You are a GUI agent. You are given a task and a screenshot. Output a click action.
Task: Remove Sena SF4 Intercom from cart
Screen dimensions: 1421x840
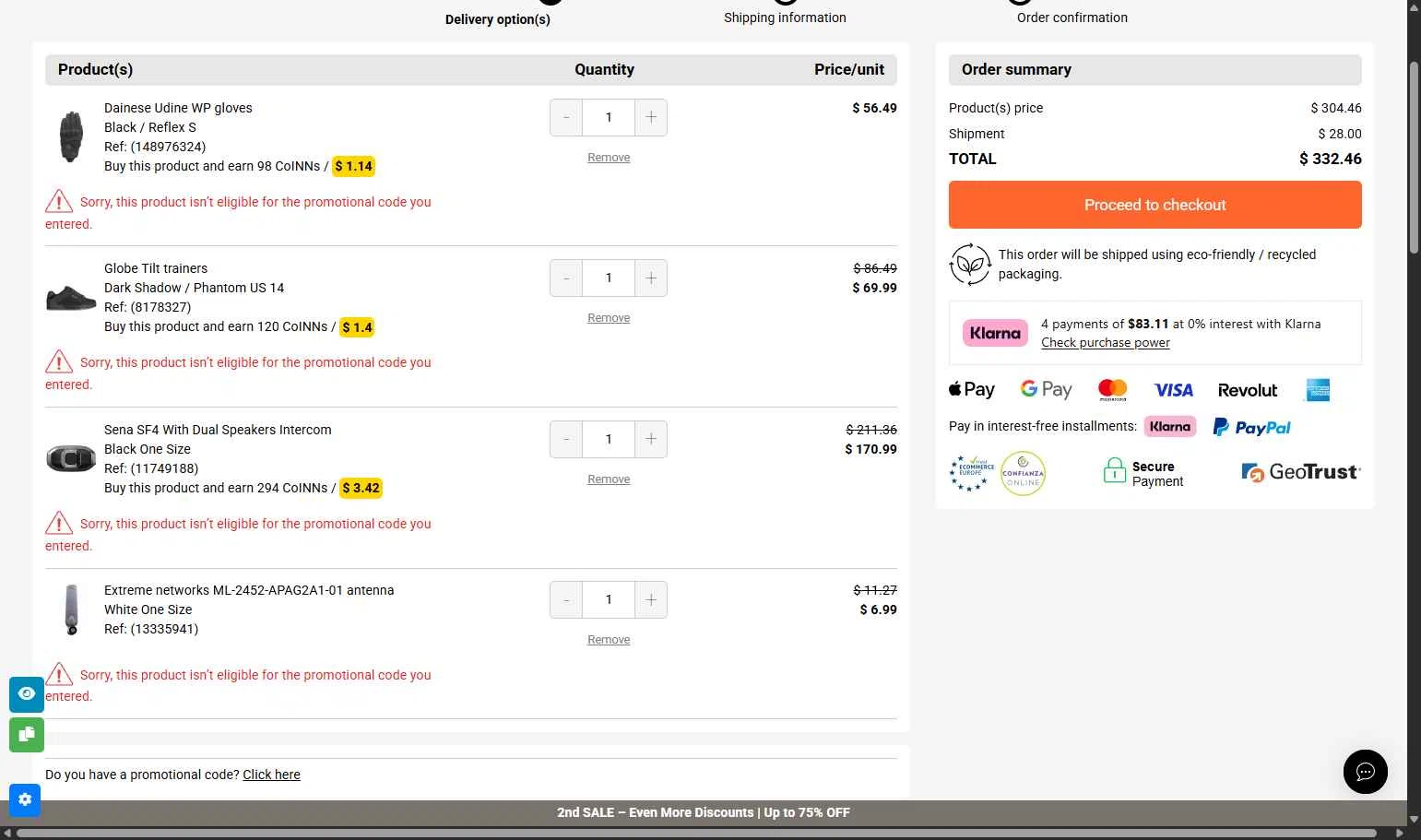click(609, 479)
